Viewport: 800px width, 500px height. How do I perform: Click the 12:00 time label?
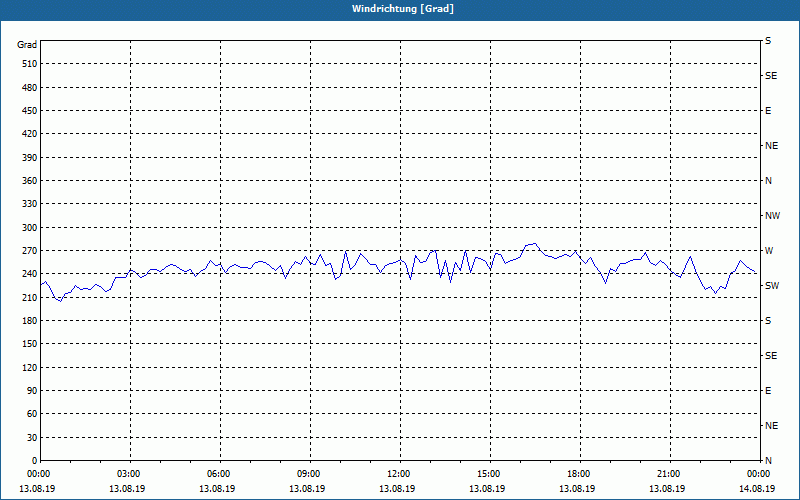398,474
